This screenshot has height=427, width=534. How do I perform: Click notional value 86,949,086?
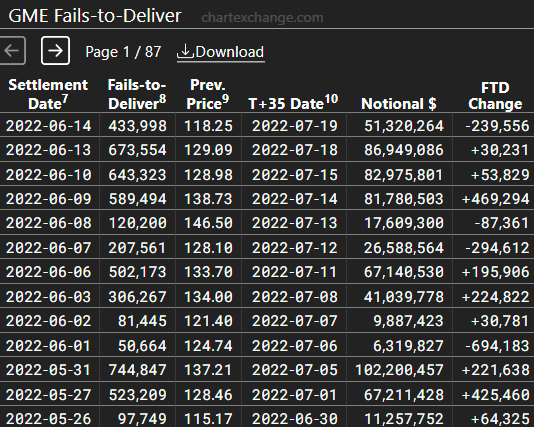404,150
